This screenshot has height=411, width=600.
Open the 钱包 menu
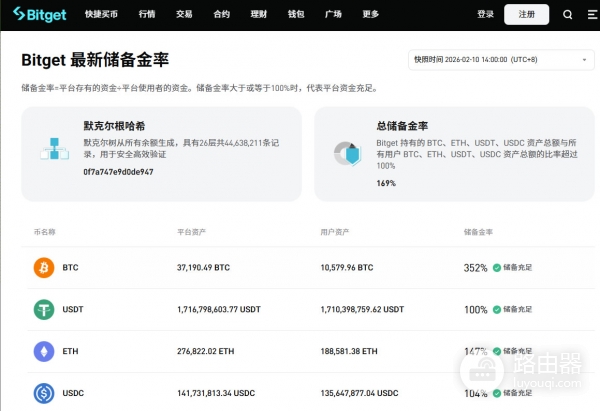click(x=296, y=14)
